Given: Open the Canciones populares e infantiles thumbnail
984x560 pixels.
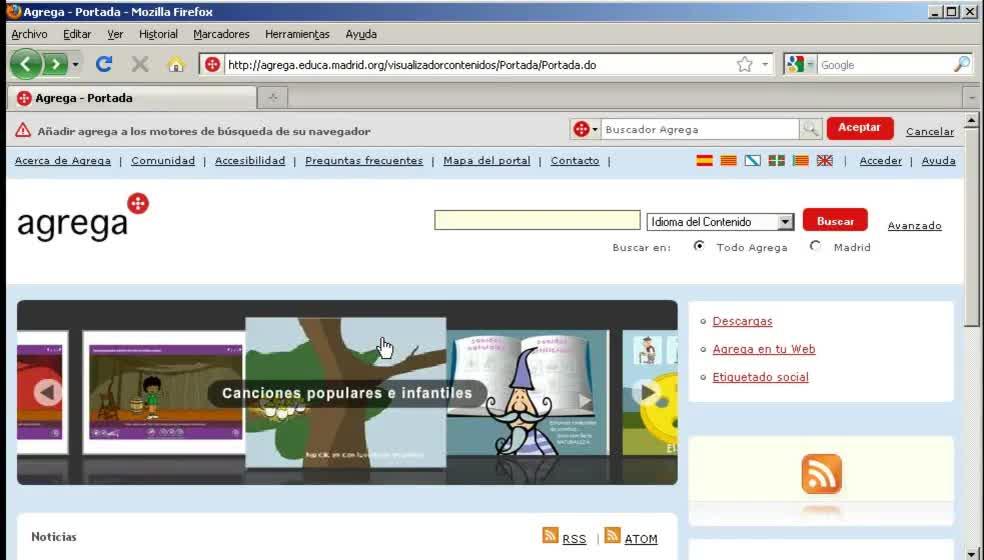Looking at the screenshot, I should click(346, 392).
